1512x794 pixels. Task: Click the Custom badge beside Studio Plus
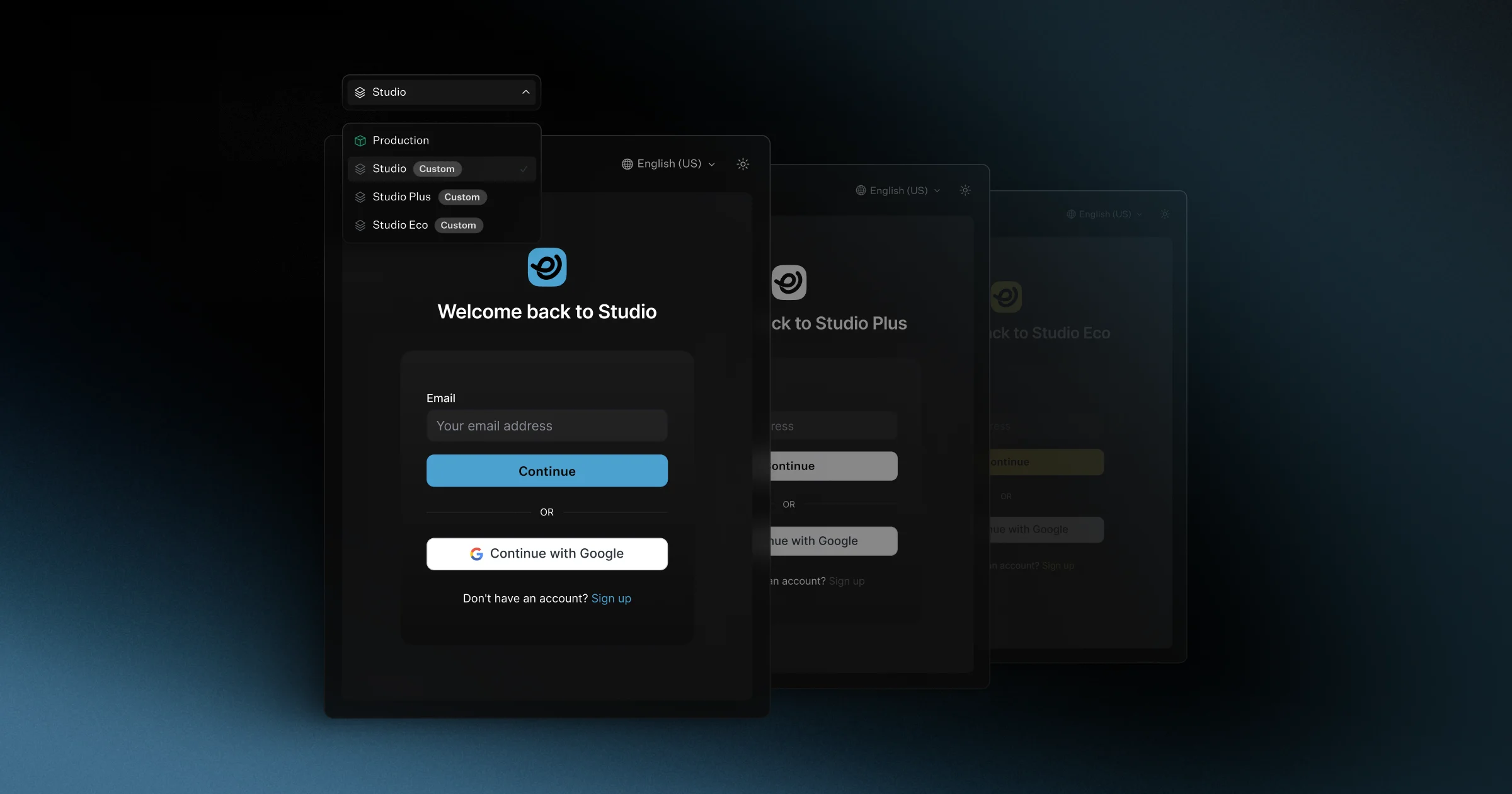coord(462,197)
